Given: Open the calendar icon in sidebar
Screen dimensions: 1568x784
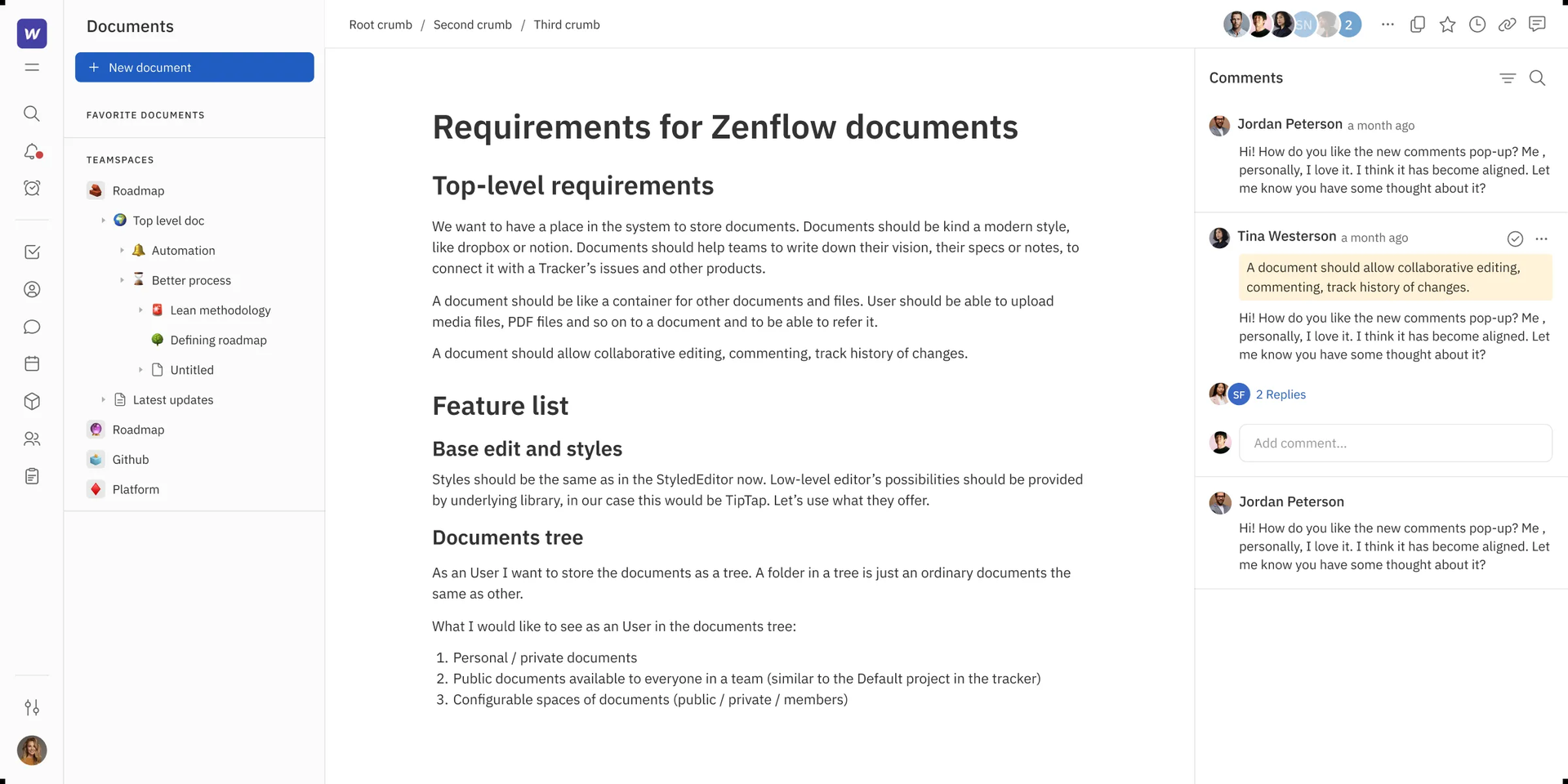Looking at the screenshot, I should pyautogui.click(x=32, y=364).
